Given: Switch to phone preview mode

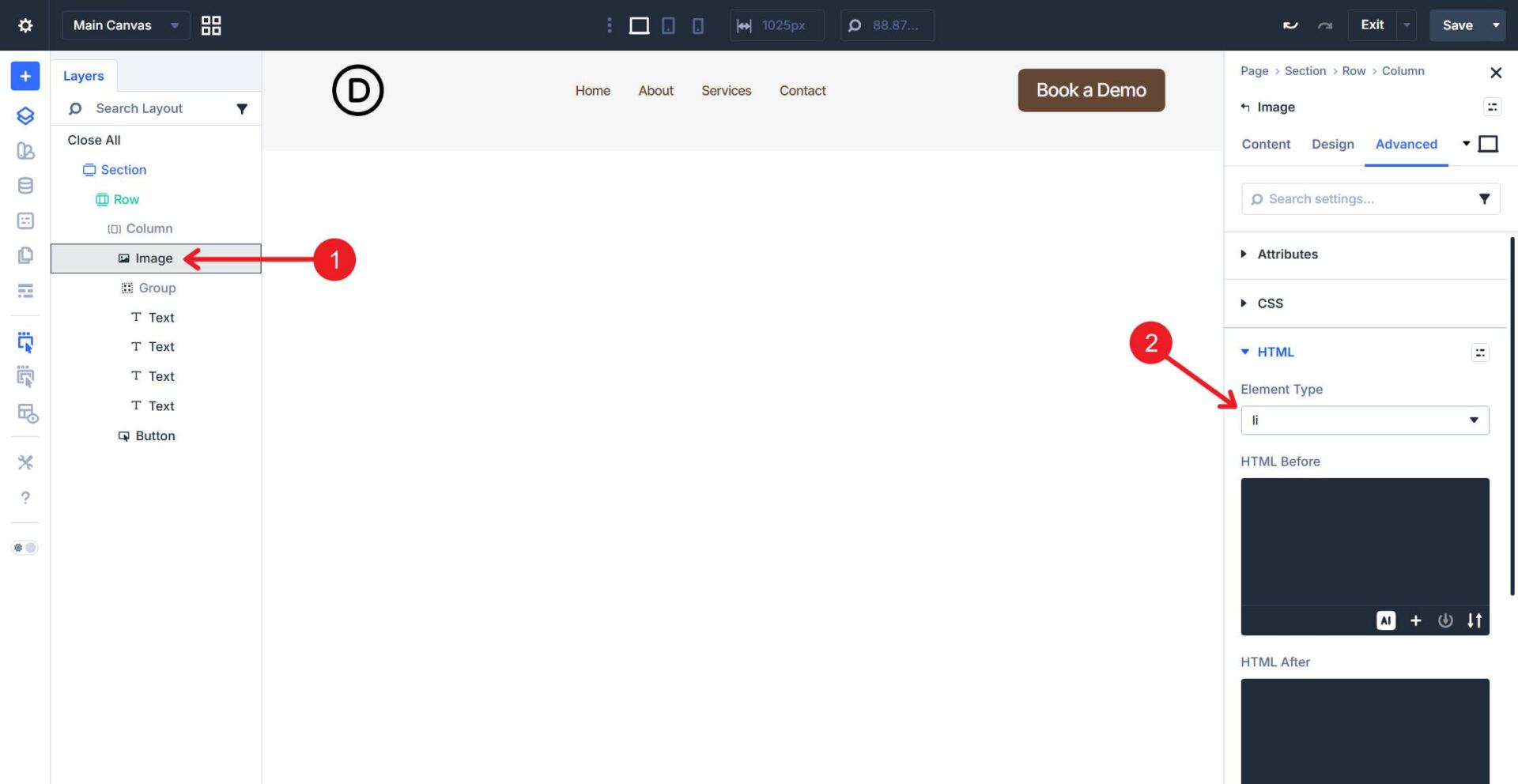Looking at the screenshot, I should click(x=697, y=25).
